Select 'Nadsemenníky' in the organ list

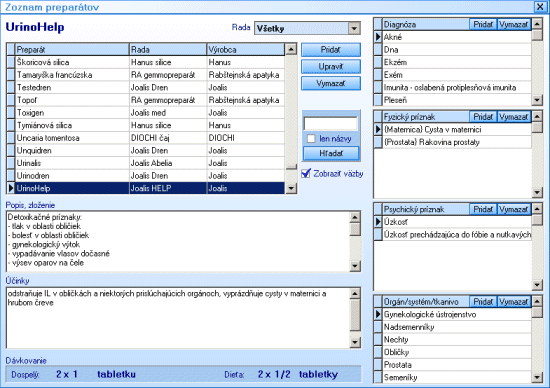(x=457, y=327)
